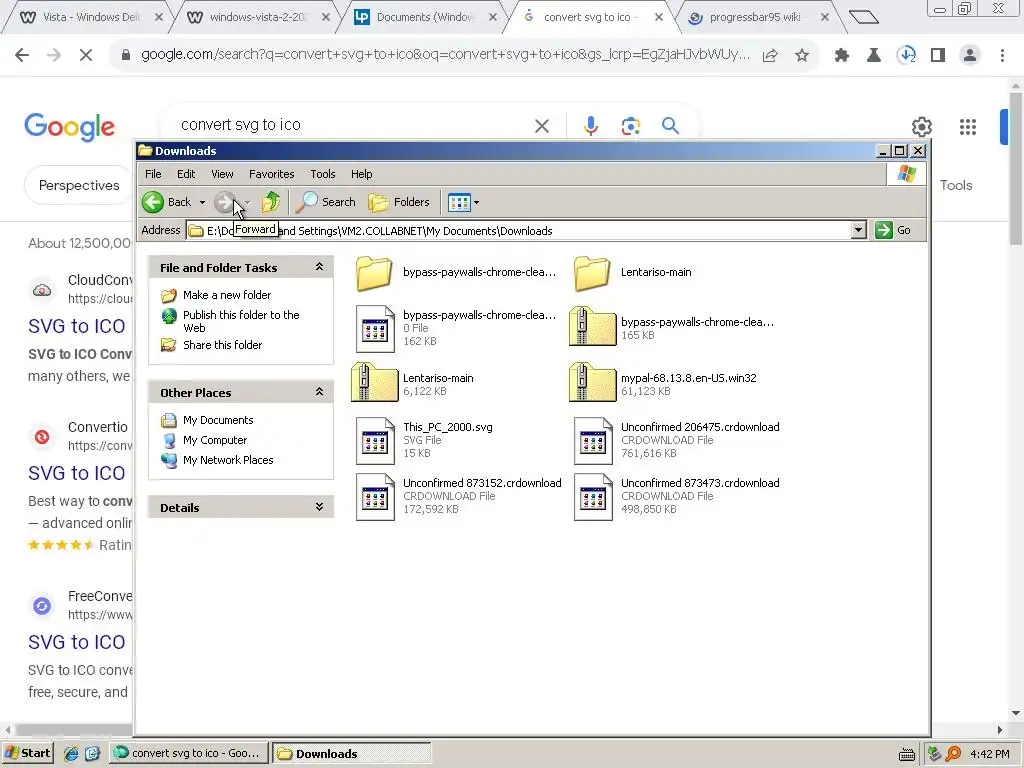Select Unconfirmed 873473.crdownload file icon
The width and height of the screenshot is (1024, 768).
[593, 497]
